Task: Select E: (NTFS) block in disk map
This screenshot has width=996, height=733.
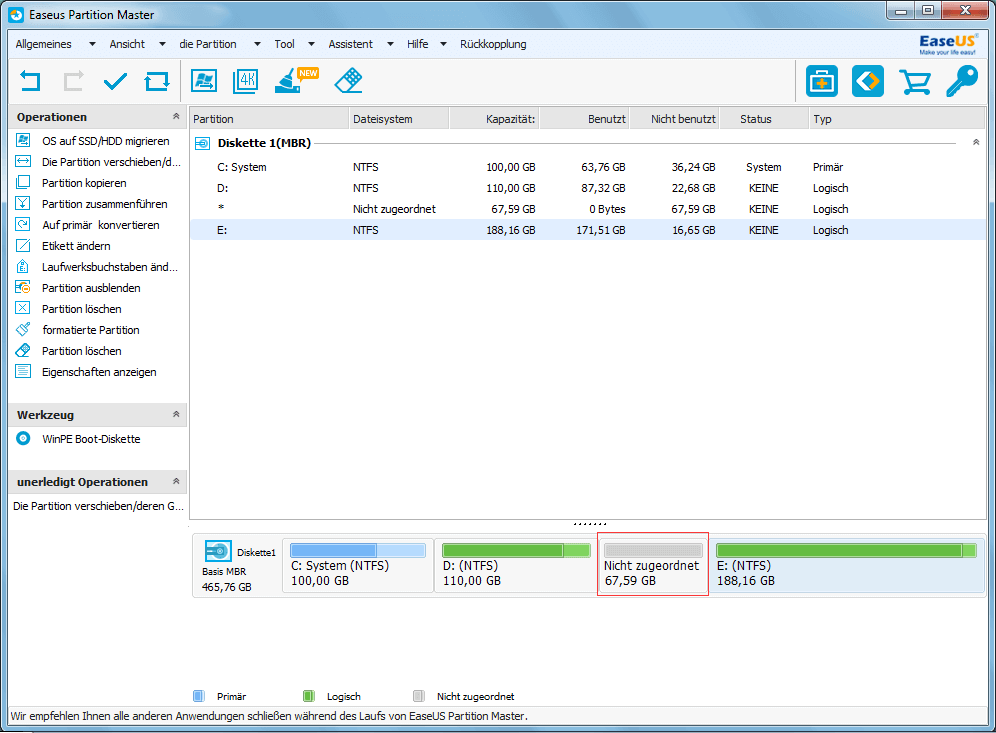Action: 846,565
